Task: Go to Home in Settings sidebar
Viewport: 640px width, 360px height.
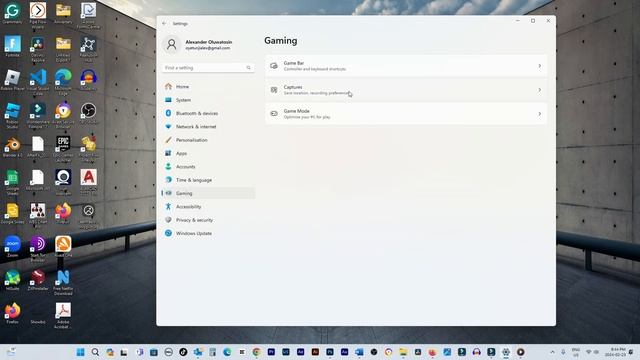Action: (x=209, y=87)
